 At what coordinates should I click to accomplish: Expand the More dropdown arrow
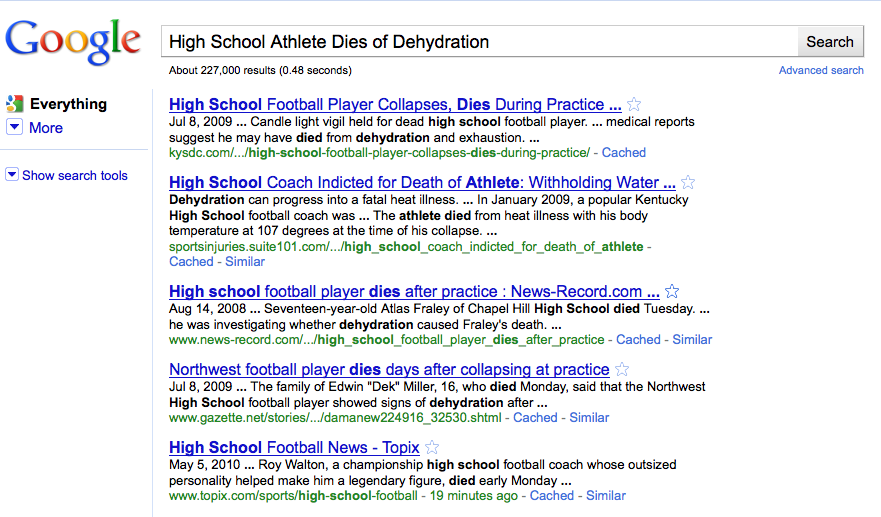pos(15,128)
